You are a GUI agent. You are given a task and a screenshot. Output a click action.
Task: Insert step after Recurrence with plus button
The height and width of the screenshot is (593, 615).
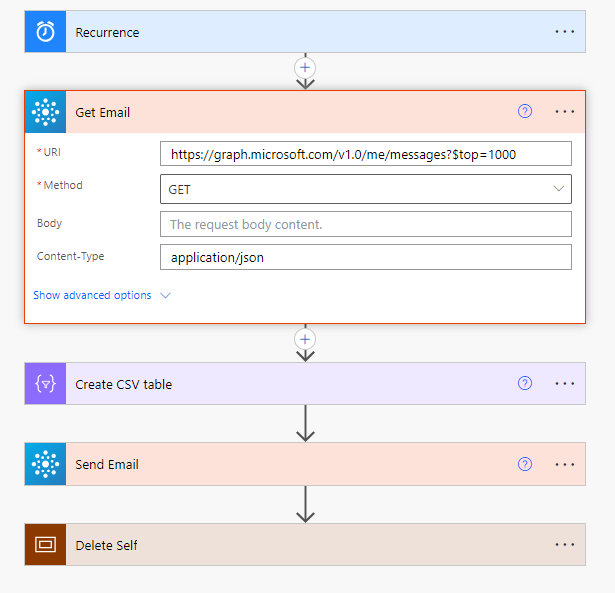pos(305,66)
